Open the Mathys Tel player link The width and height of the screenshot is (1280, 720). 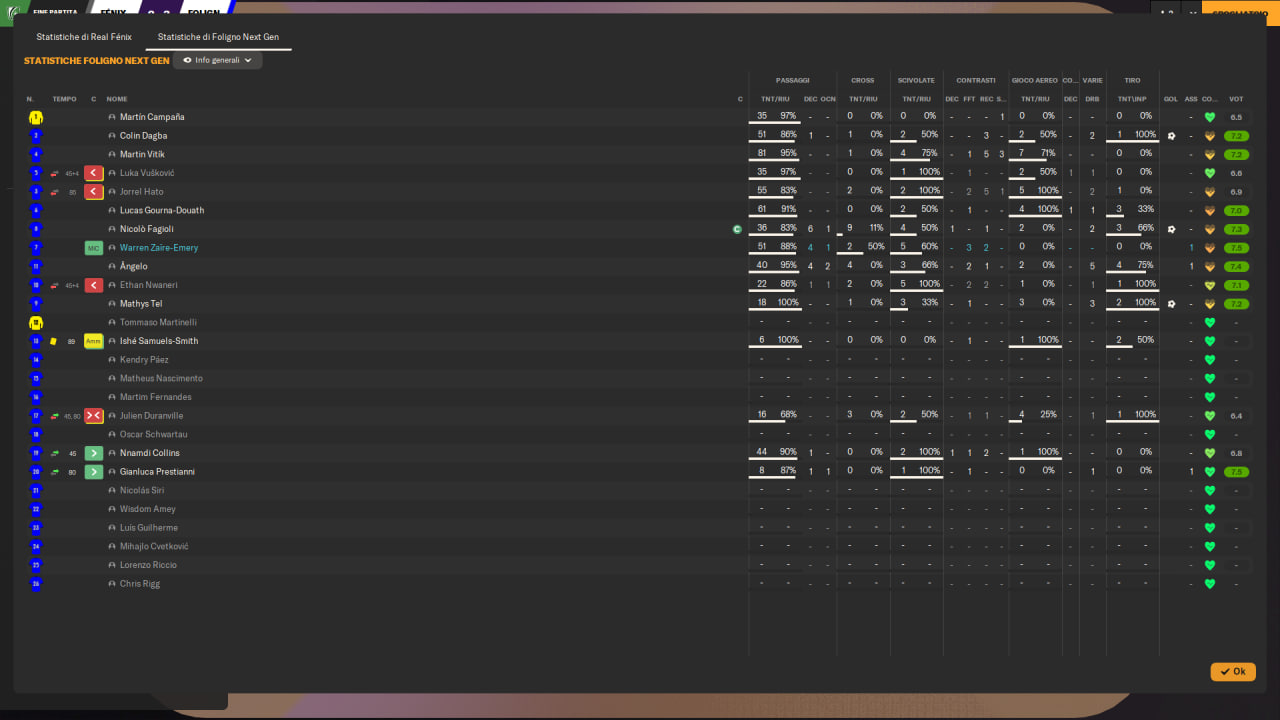pos(141,304)
